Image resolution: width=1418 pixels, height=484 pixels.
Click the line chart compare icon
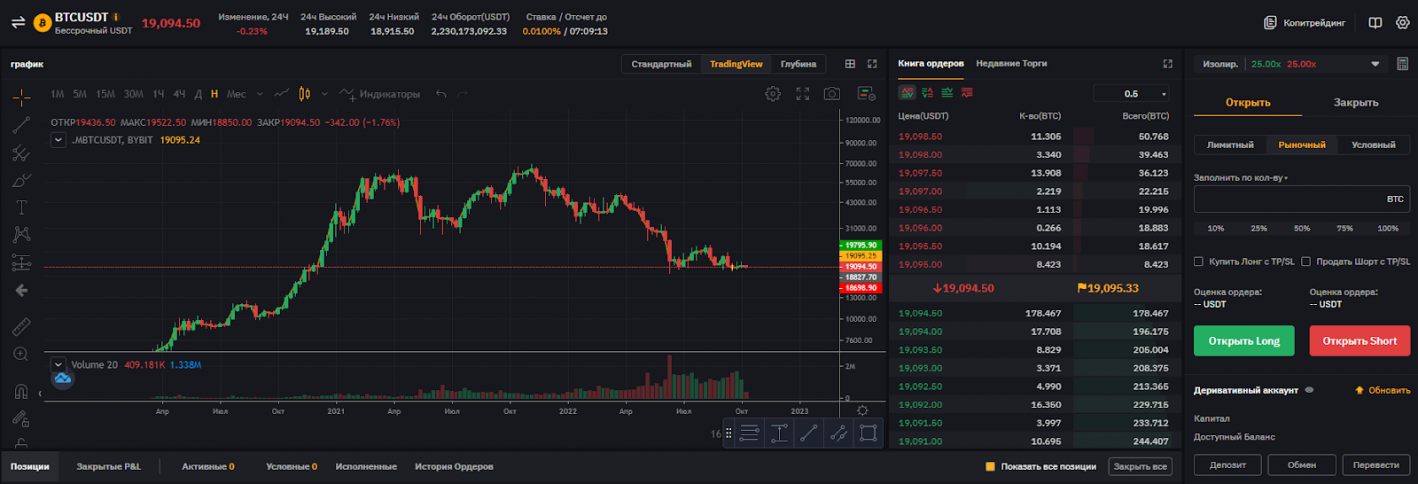pyautogui.click(x=282, y=94)
